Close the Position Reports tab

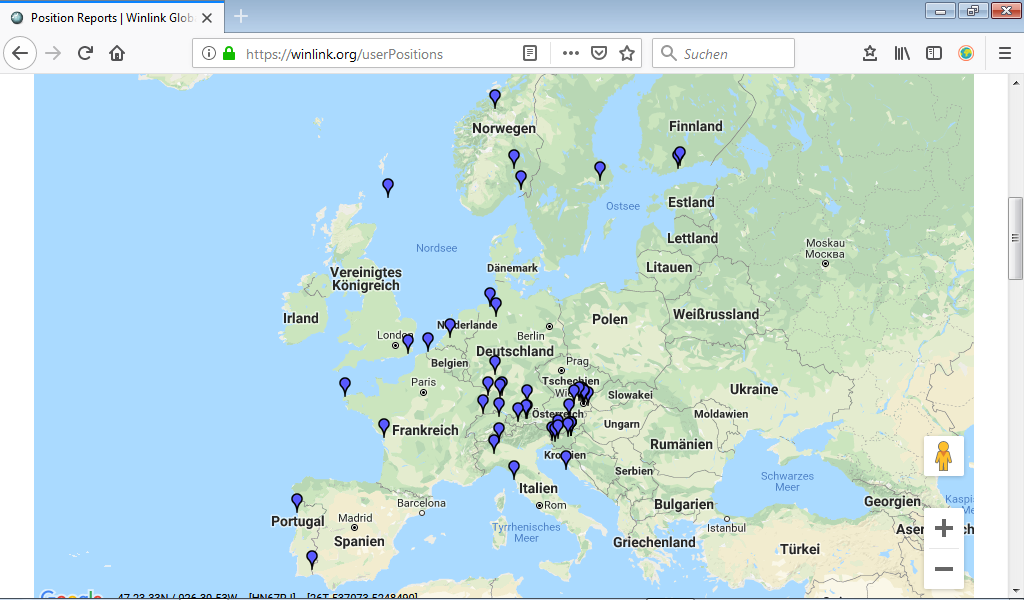pos(207,18)
